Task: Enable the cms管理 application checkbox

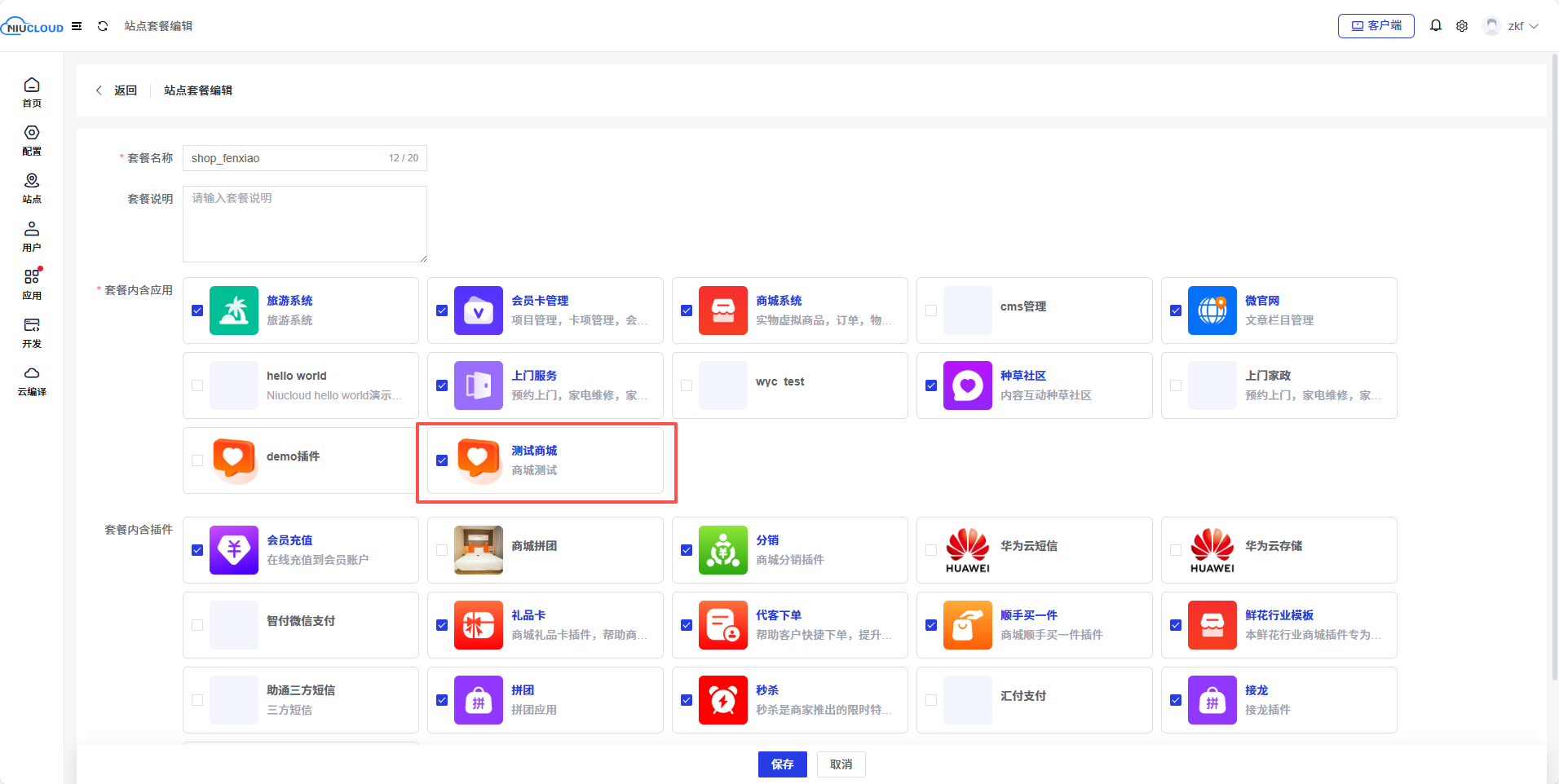Action: [x=931, y=311]
